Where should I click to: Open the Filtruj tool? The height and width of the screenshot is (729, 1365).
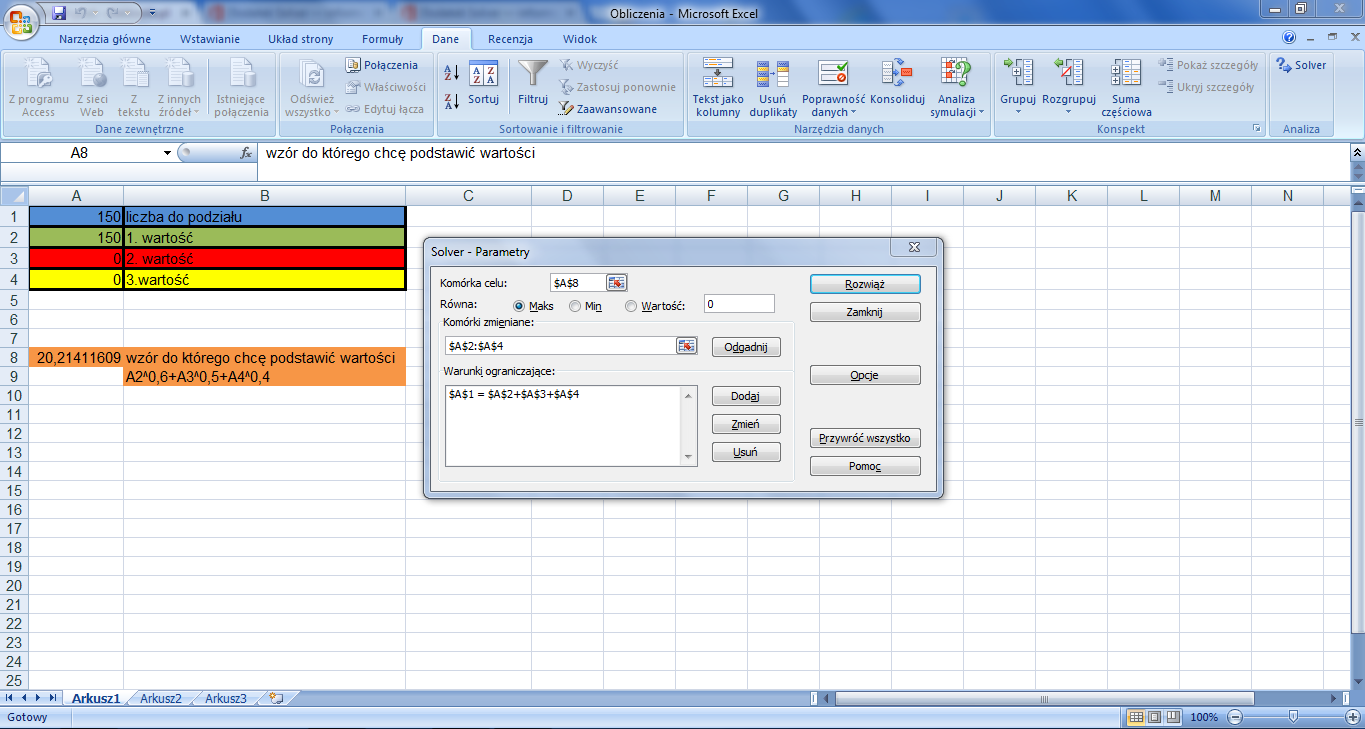[x=531, y=87]
